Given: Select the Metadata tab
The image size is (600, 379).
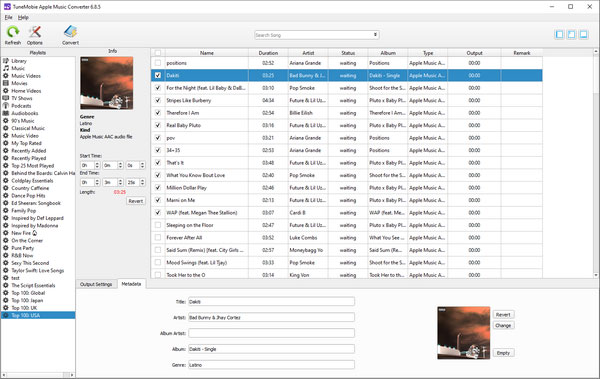Looking at the screenshot, I should pos(131,284).
